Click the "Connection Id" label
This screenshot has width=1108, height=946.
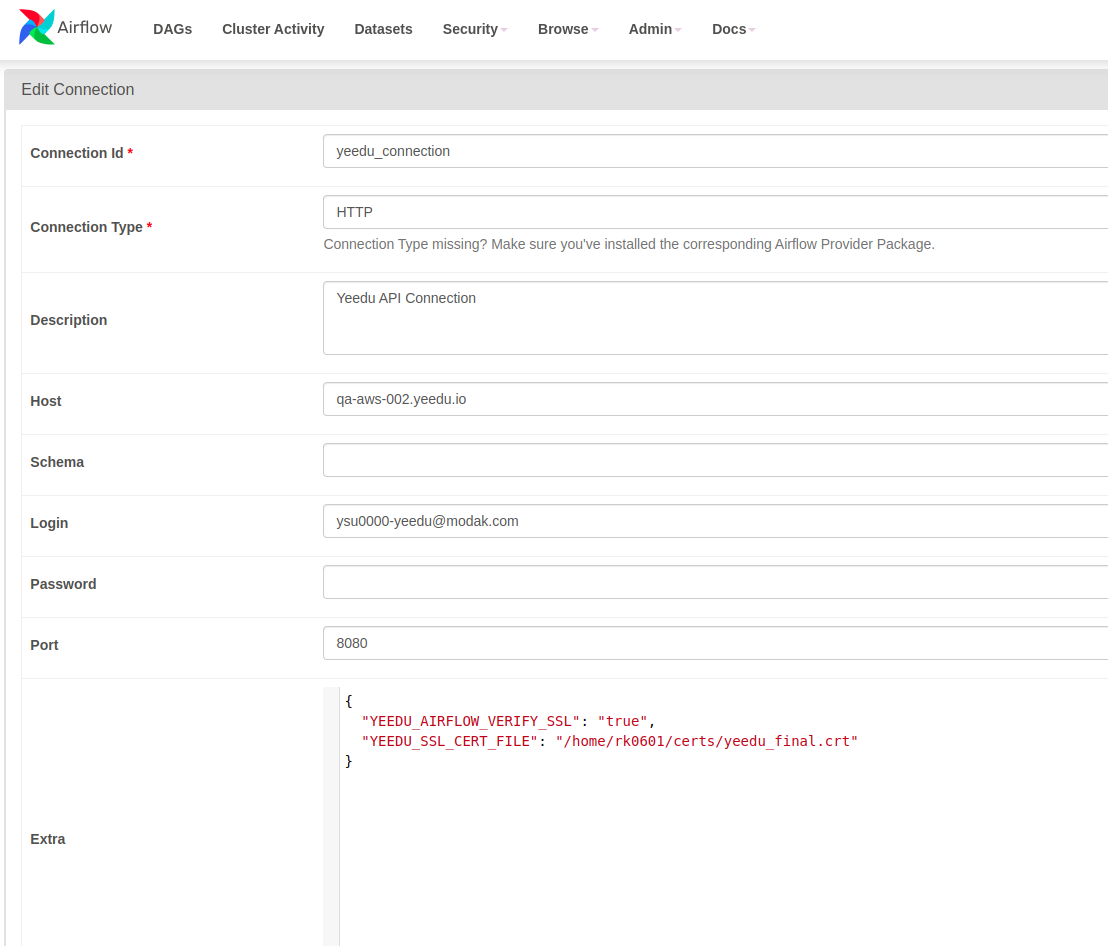(x=77, y=153)
